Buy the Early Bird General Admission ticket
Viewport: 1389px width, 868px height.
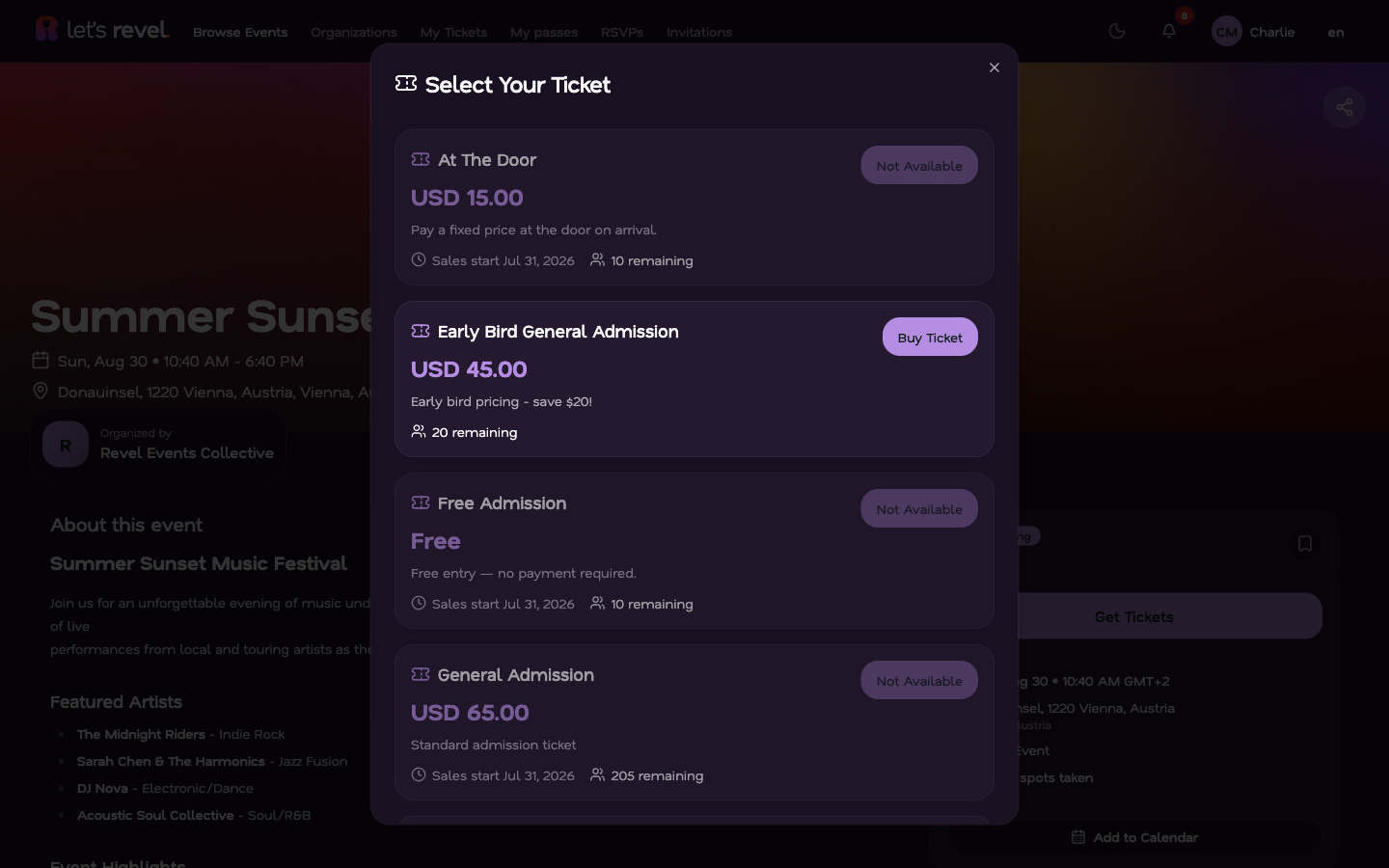[x=930, y=337]
